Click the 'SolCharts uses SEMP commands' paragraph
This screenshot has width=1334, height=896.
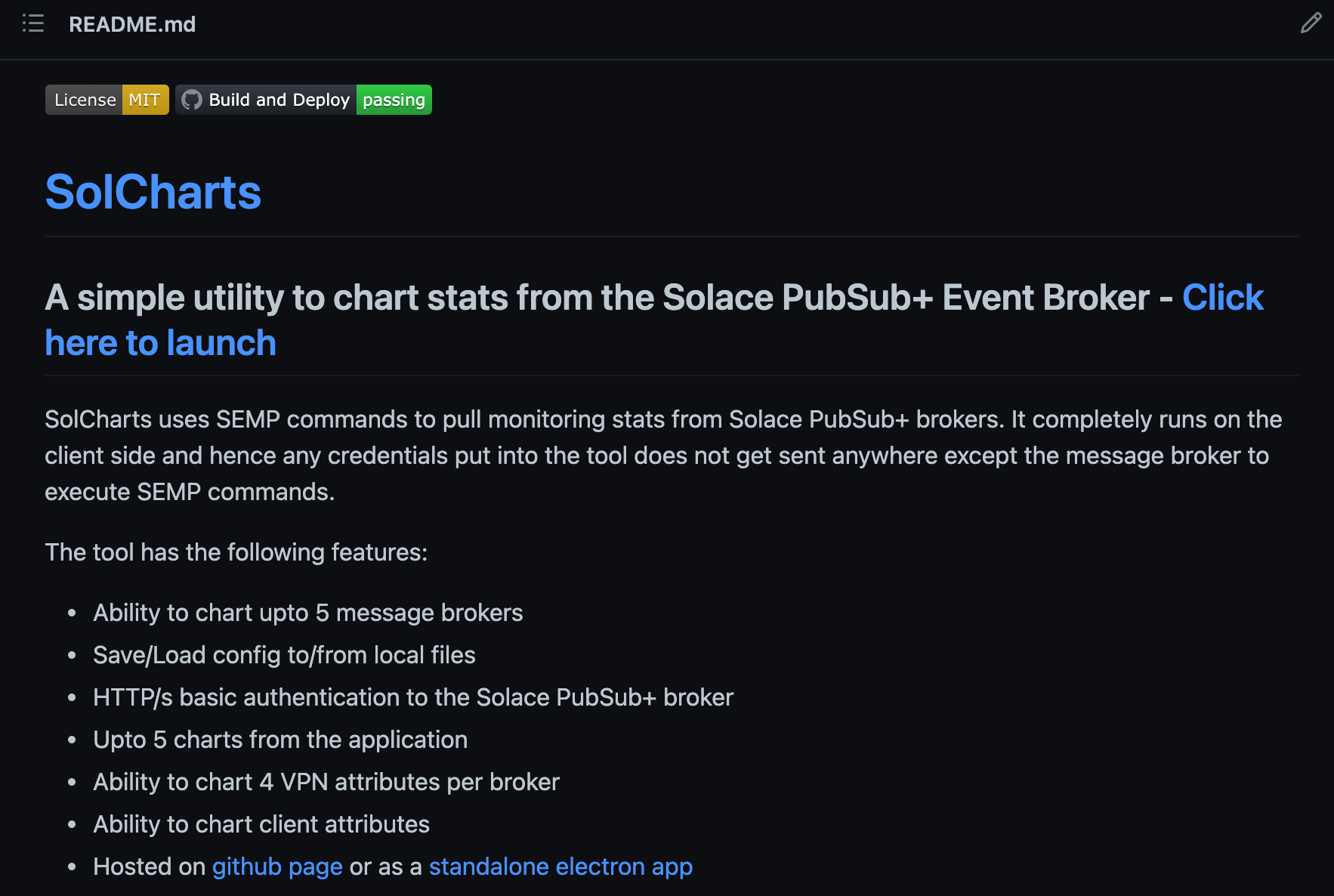click(x=663, y=456)
